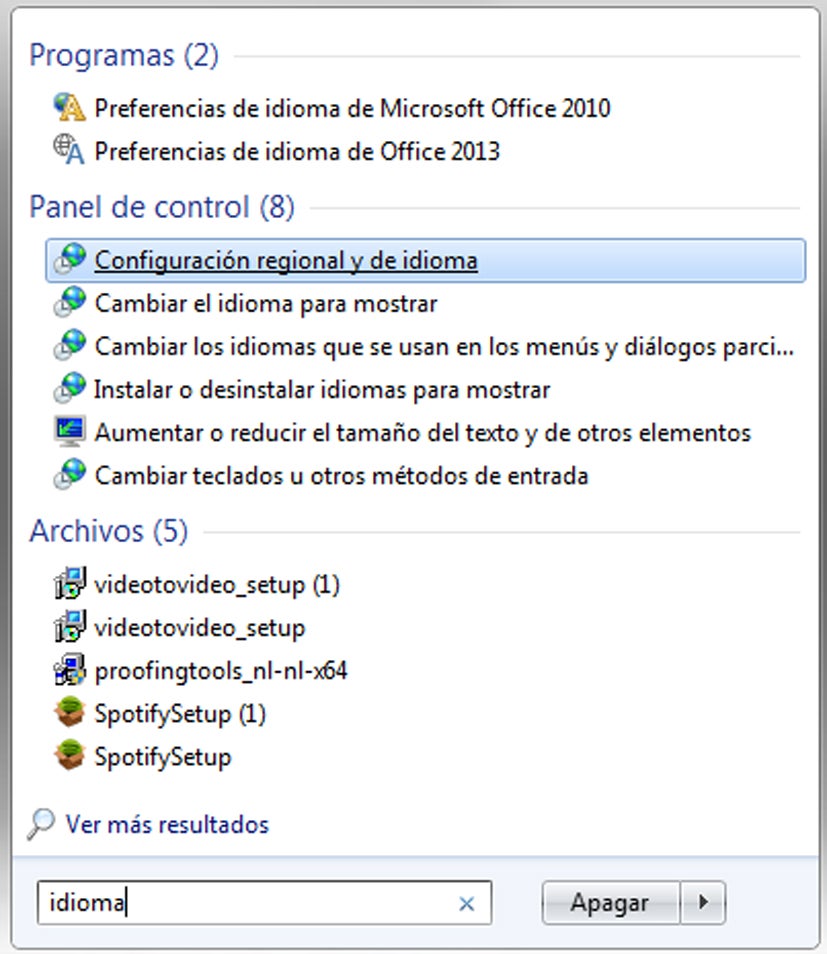827x954 pixels.
Task: Click magnifier icon beside Ver más resultados
Action: point(41,824)
